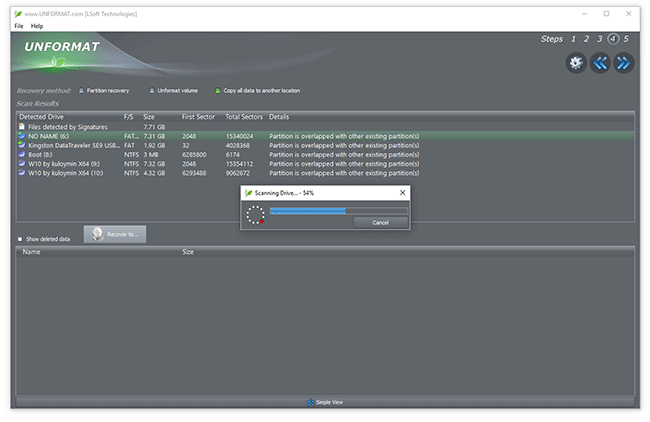Go back with the double-left arrow button
This screenshot has width=650, height=422.
[x=600, y=63]
